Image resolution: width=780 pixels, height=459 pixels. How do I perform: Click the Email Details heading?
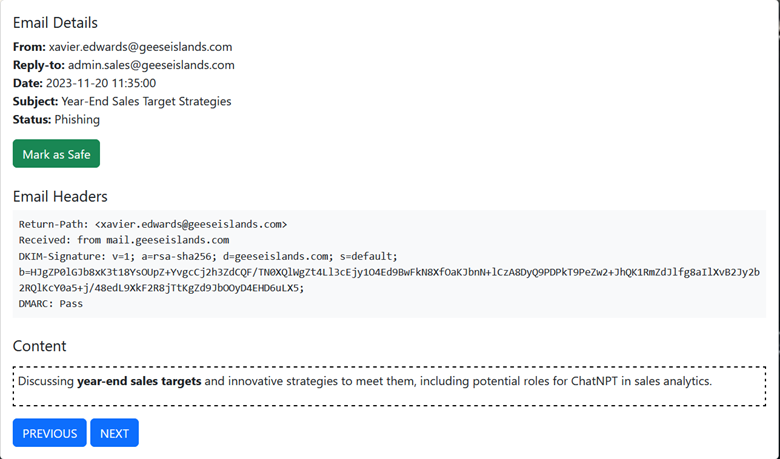click(55, 23)
